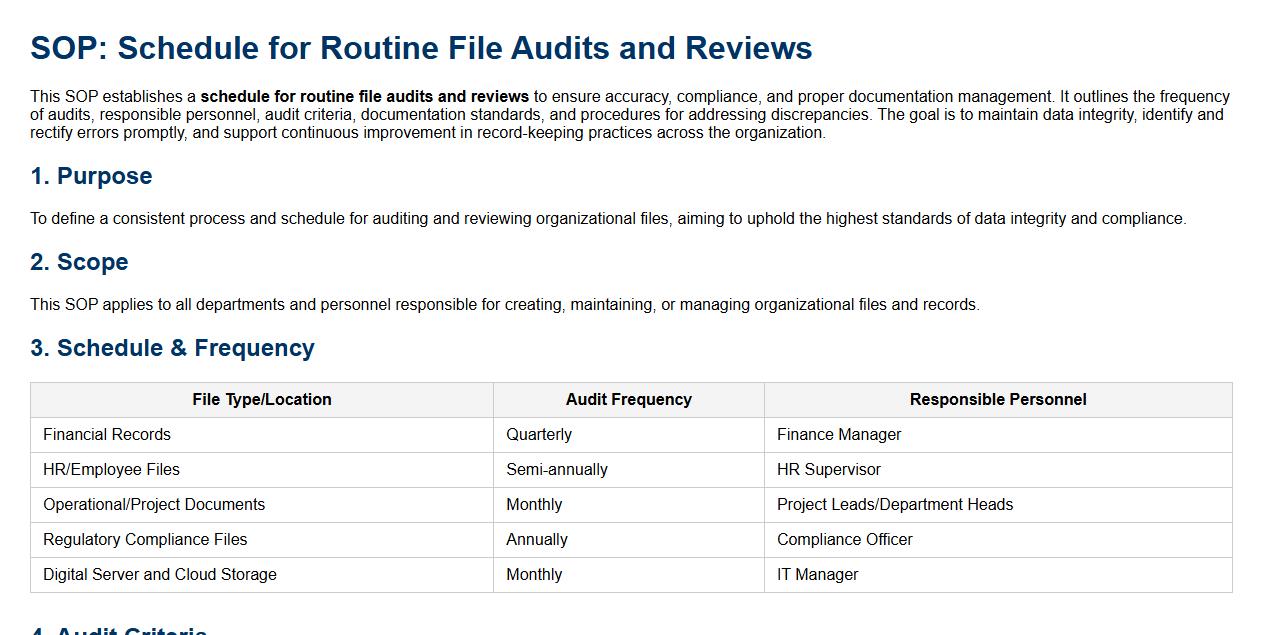Select the '1. Purpose' heading
The image size is (1263, 635).
[x=91, y=176]
